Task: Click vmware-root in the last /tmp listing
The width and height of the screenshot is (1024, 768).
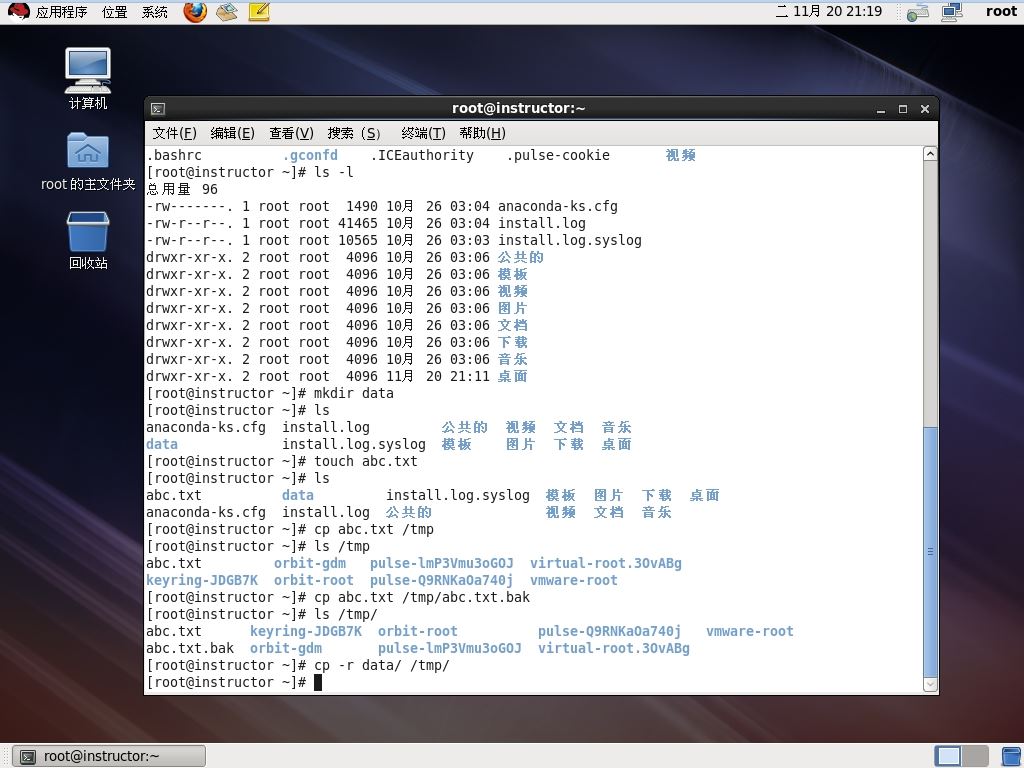Action: (750, 631)
